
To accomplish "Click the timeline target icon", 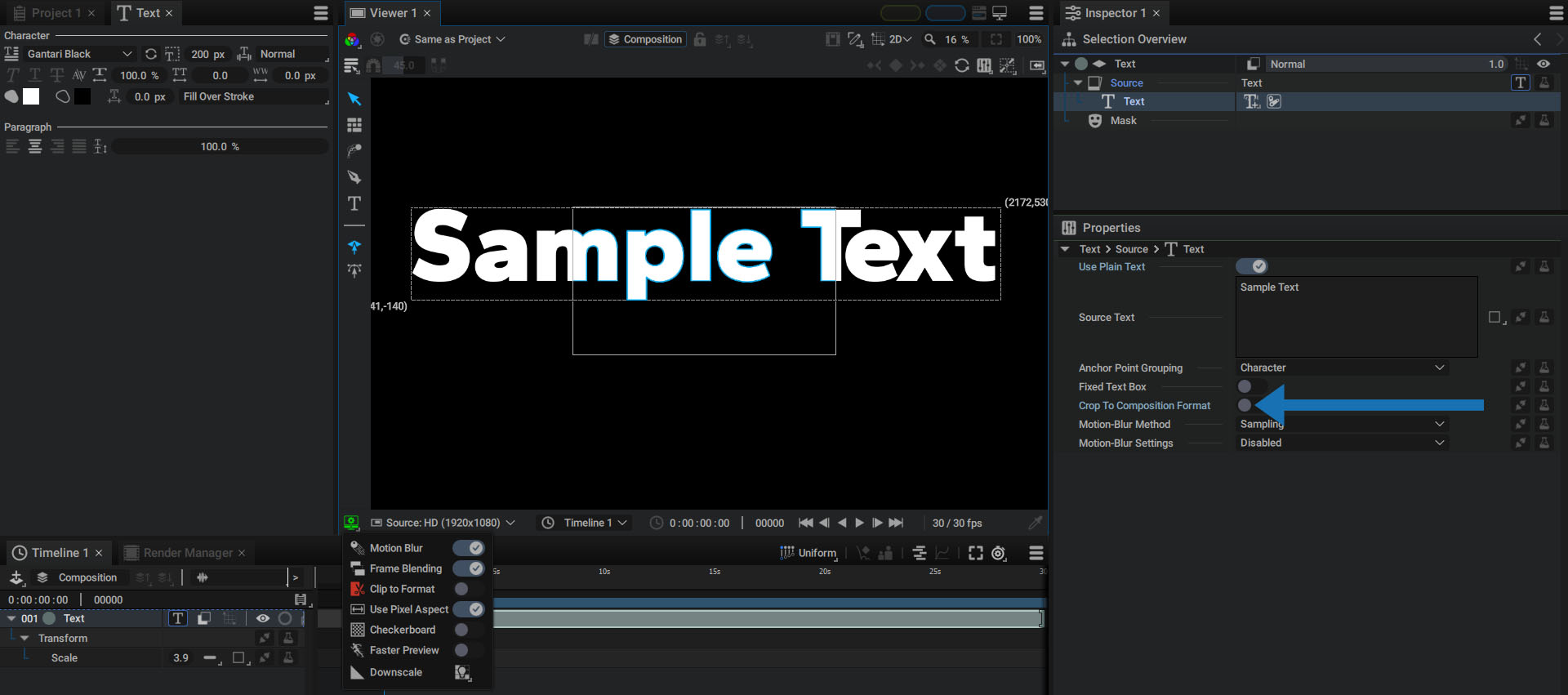I will point(999,553).
